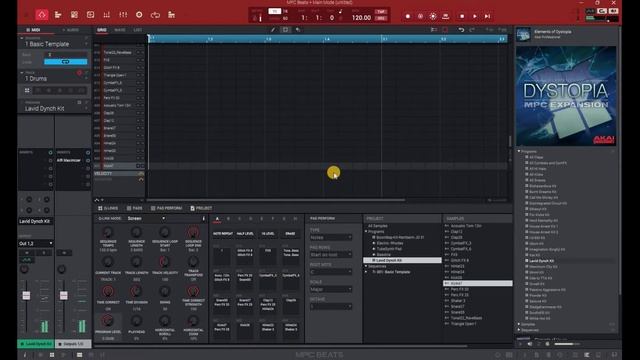Click the AIR Maximizer insert slot
The image size is (640, 360).
coord(69,160)
